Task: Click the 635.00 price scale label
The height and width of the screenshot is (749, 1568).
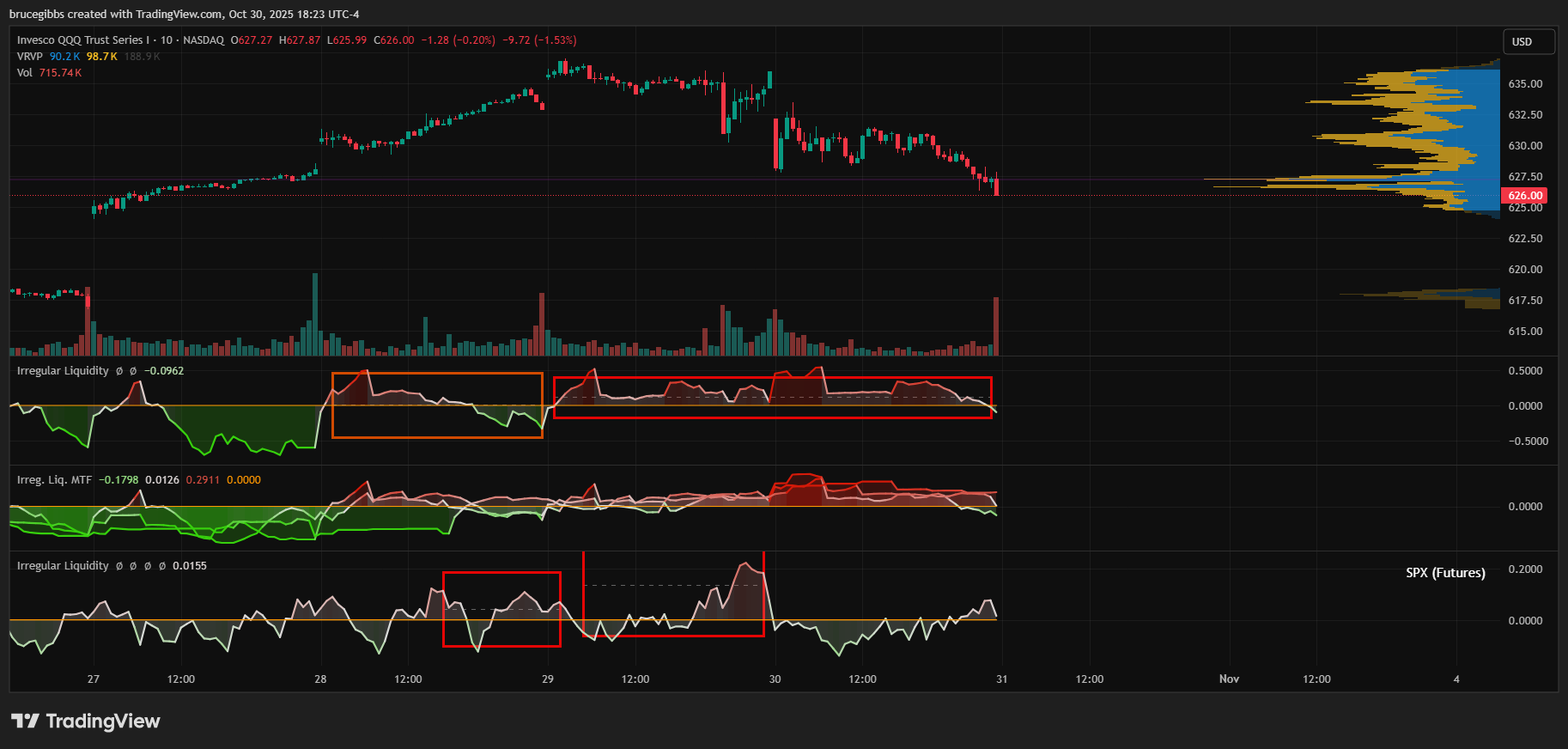Action: coord(1525,84)
